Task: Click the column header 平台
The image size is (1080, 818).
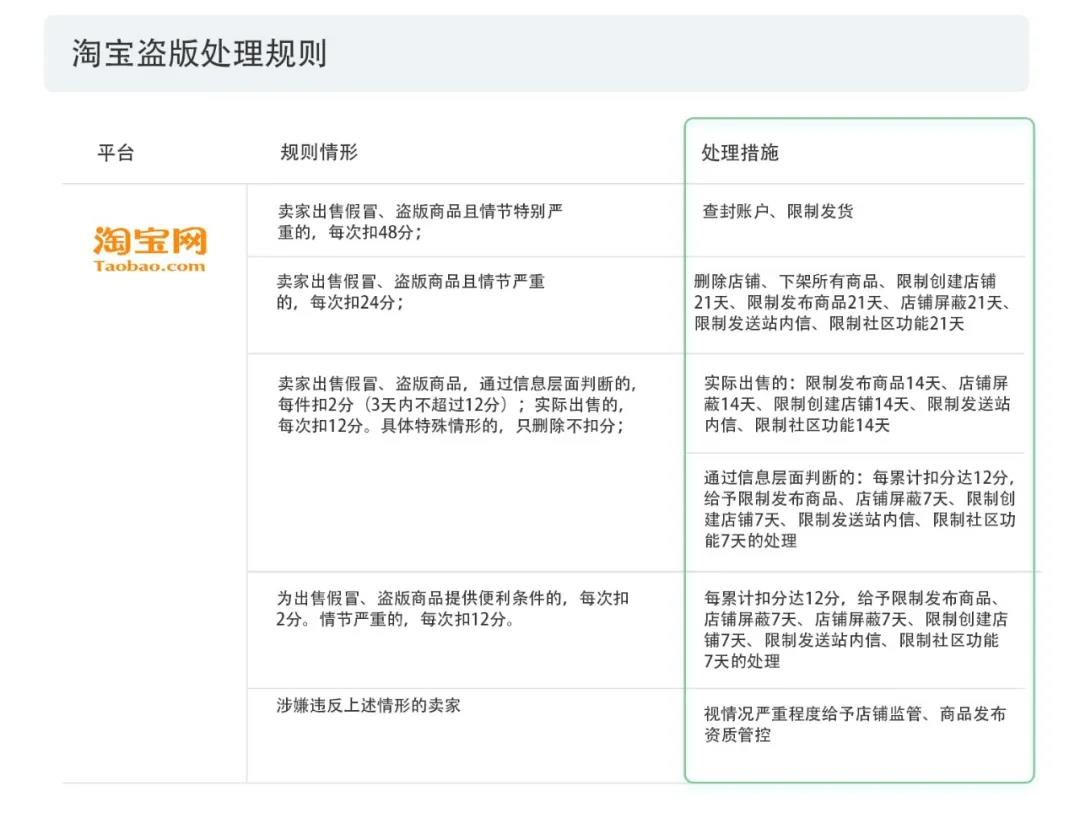Action: click(116, 152)
